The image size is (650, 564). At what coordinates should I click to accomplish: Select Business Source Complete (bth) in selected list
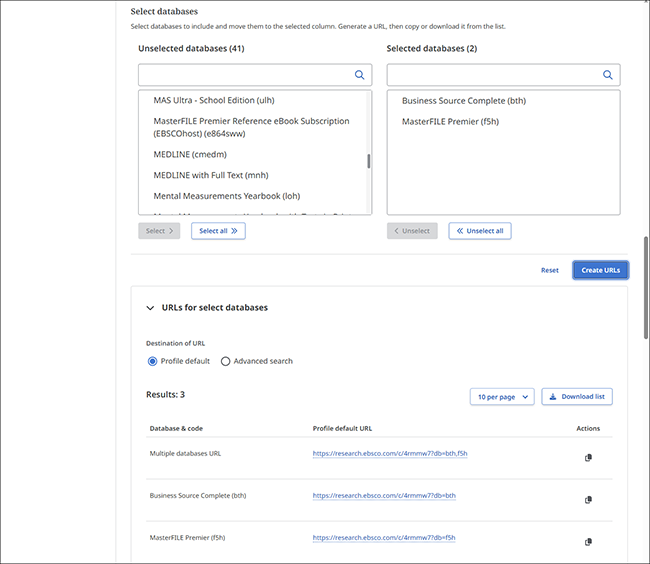pyautogui.click(x=464, y=101)
